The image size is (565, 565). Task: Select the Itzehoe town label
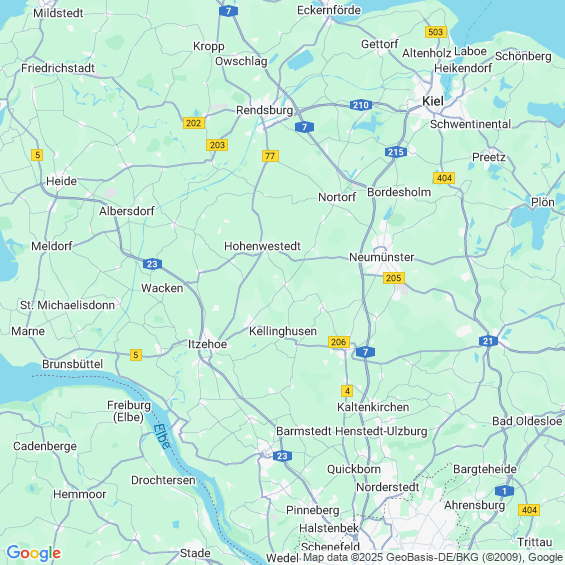tap(208, 344)
